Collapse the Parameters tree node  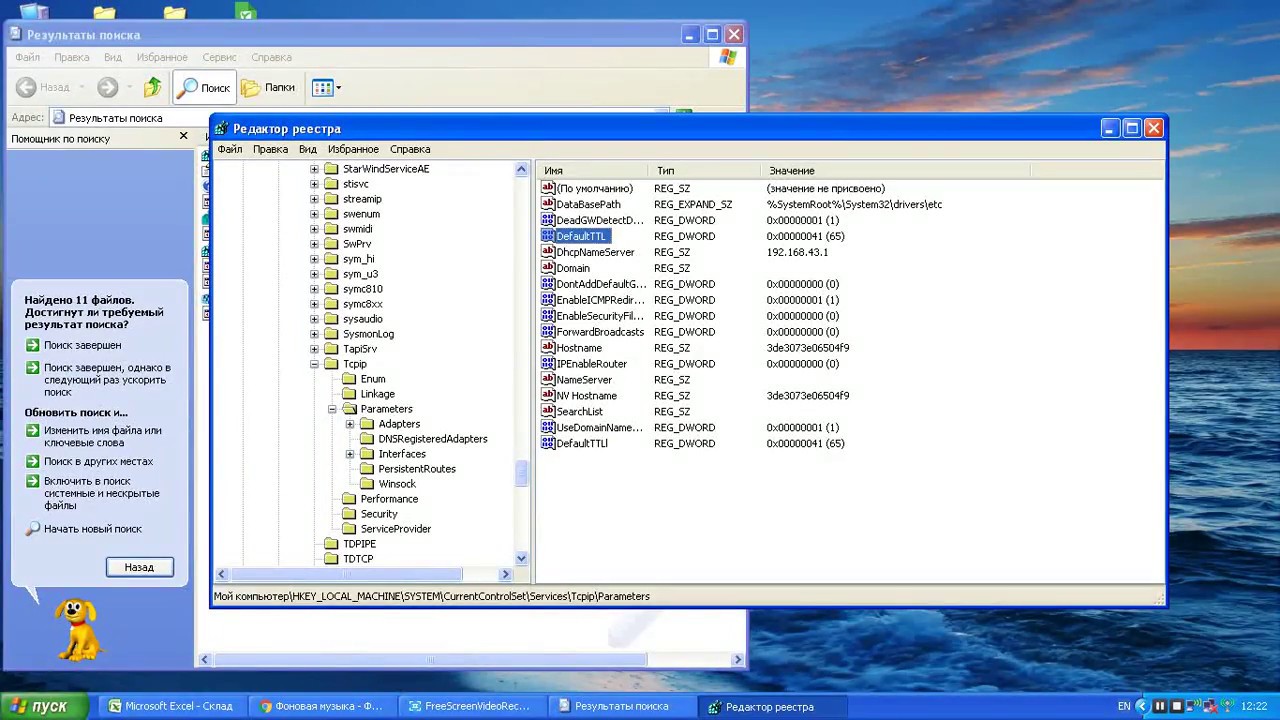(332, 409)
